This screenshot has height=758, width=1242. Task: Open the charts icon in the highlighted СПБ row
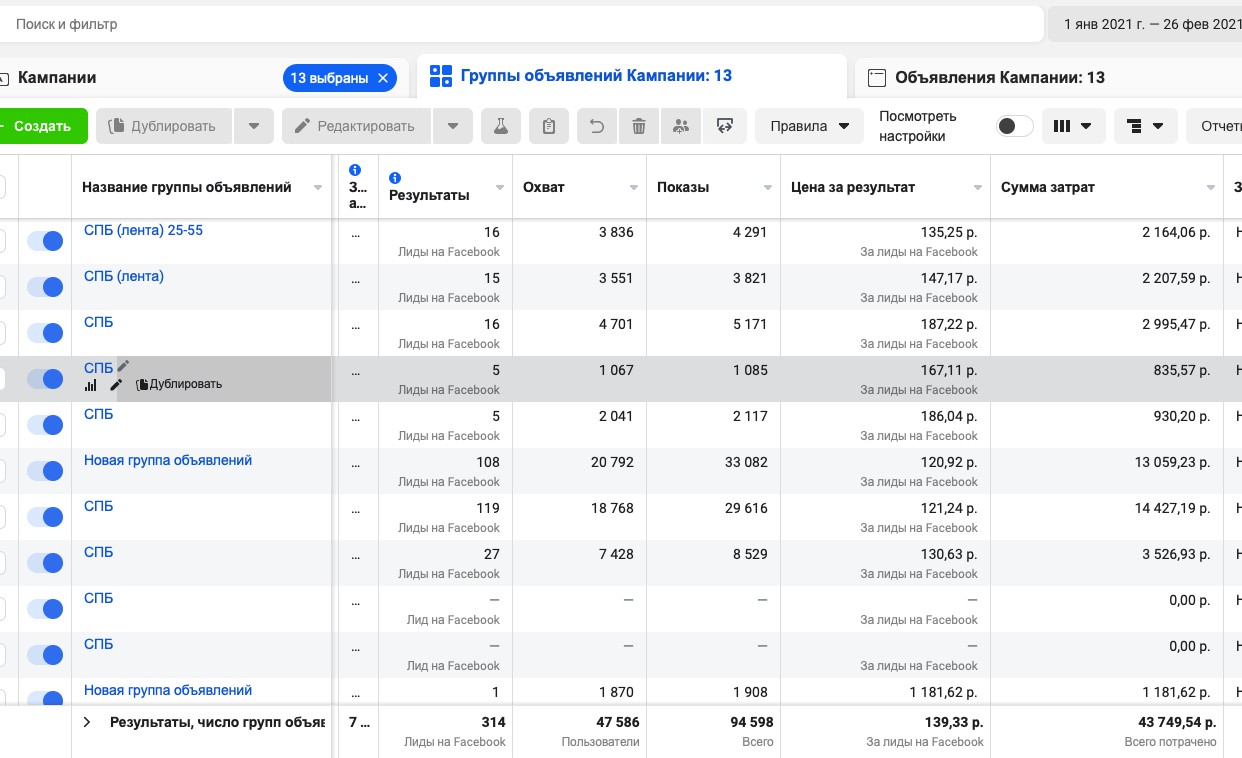coord(91,385)
